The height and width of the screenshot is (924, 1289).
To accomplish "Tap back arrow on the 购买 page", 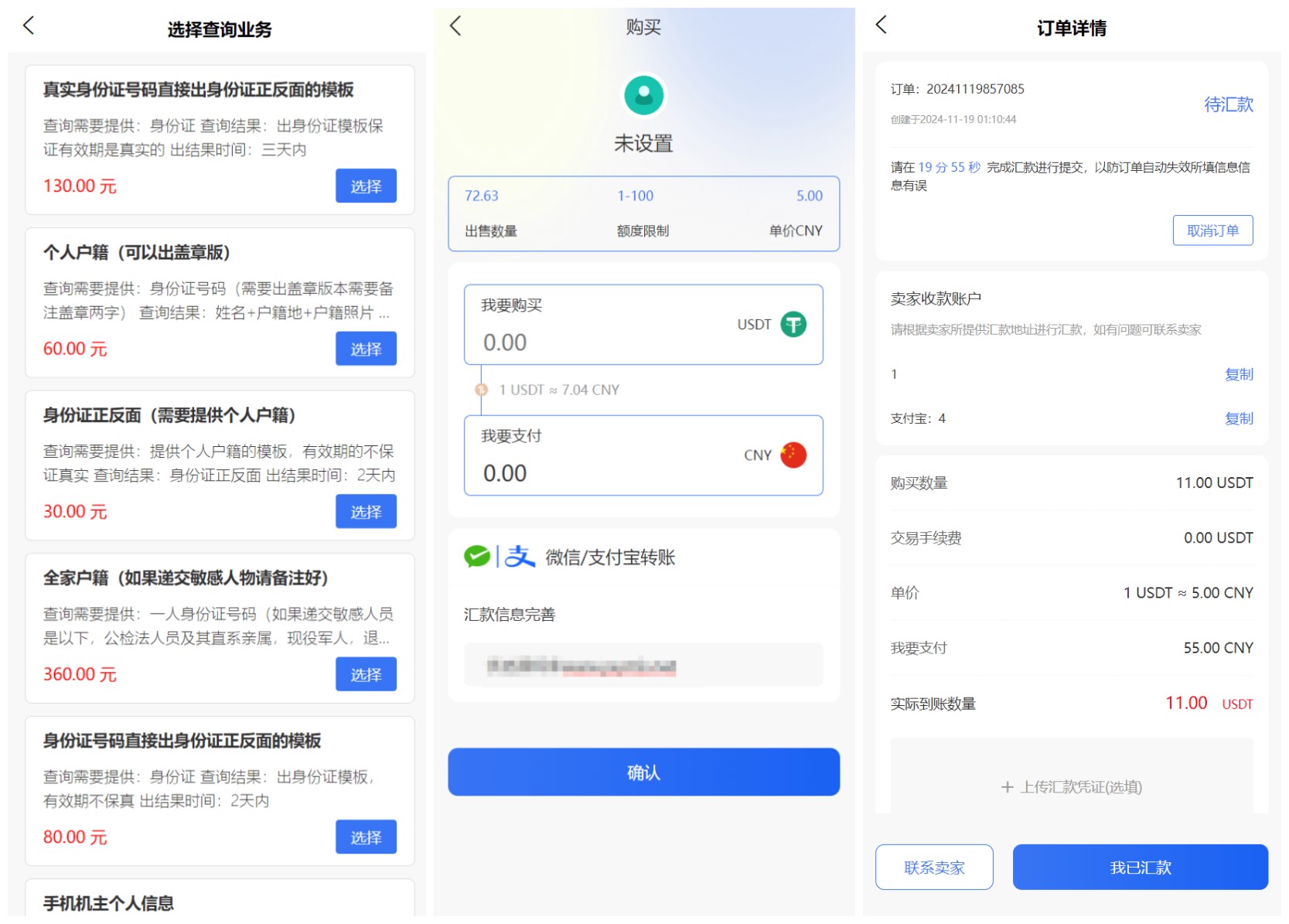I will pos(455,26).
